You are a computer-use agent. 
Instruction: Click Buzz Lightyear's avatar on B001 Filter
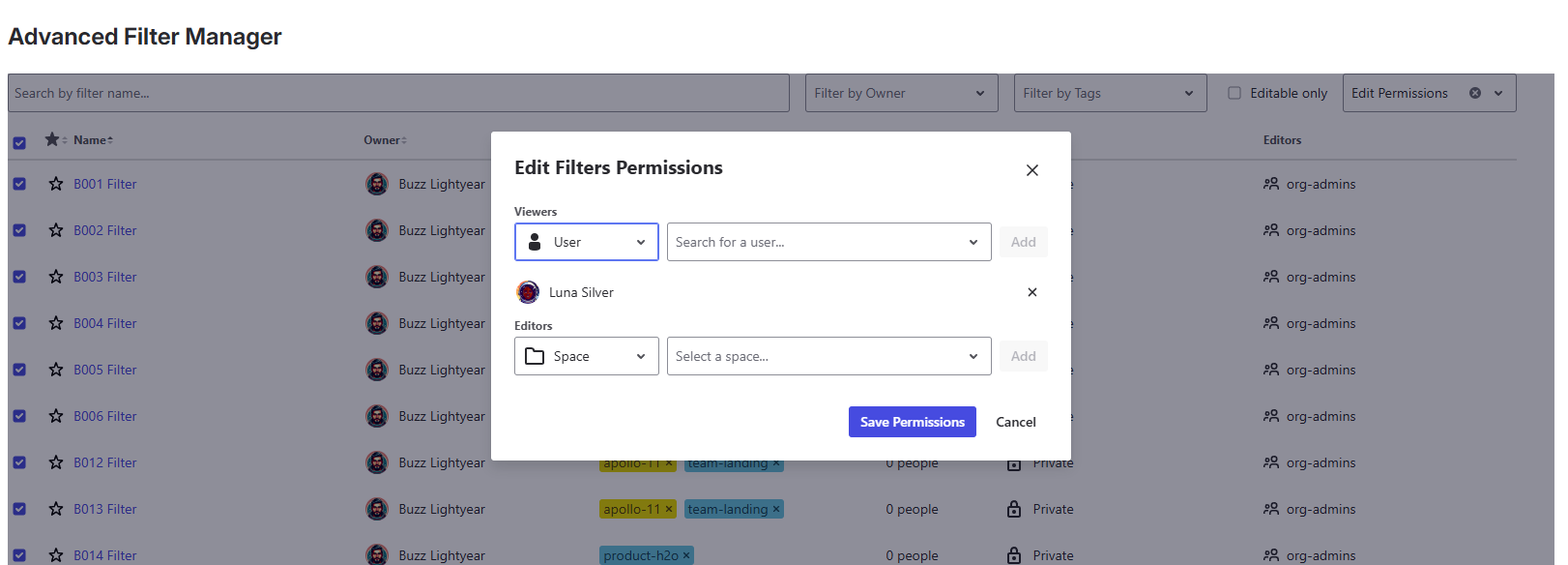[x=377, y=184]
